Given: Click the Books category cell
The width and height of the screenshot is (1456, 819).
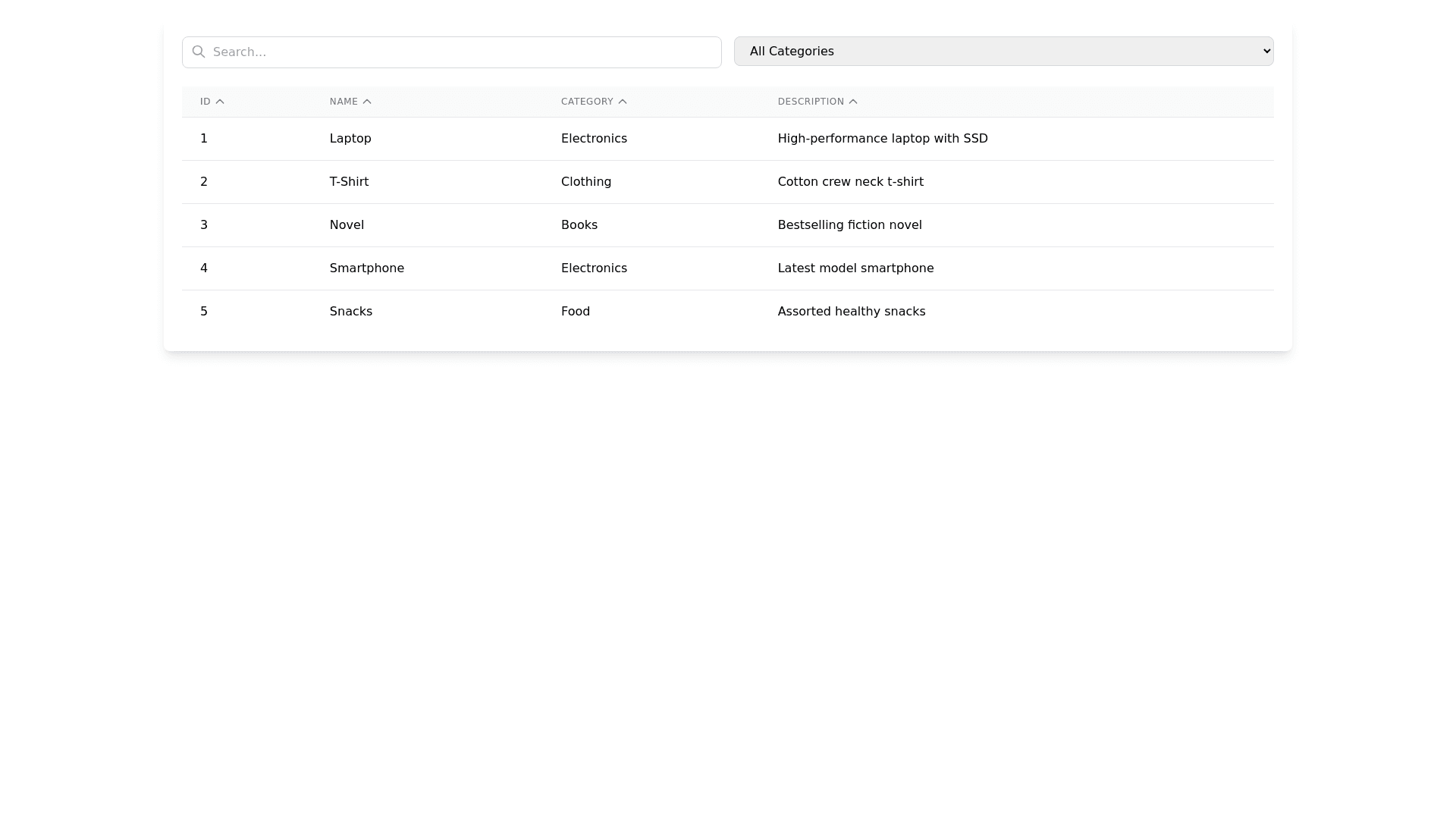Looking at the screenshot, I should point(579,225).
